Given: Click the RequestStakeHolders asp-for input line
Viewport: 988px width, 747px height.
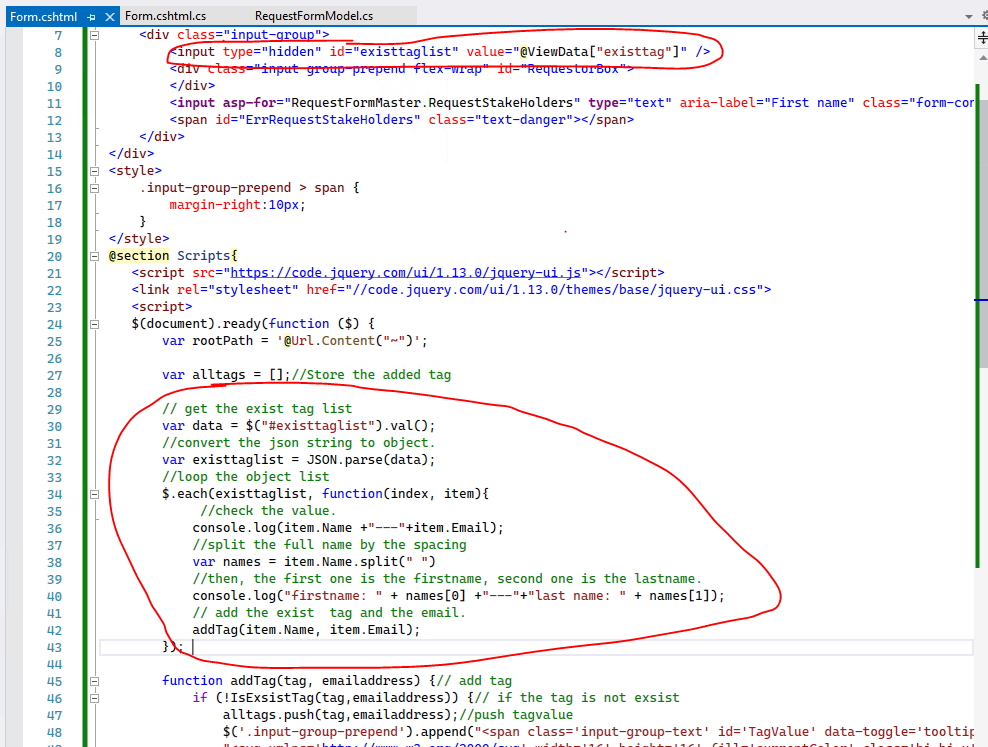Looking at the screenshot, I should click(572, 103).
